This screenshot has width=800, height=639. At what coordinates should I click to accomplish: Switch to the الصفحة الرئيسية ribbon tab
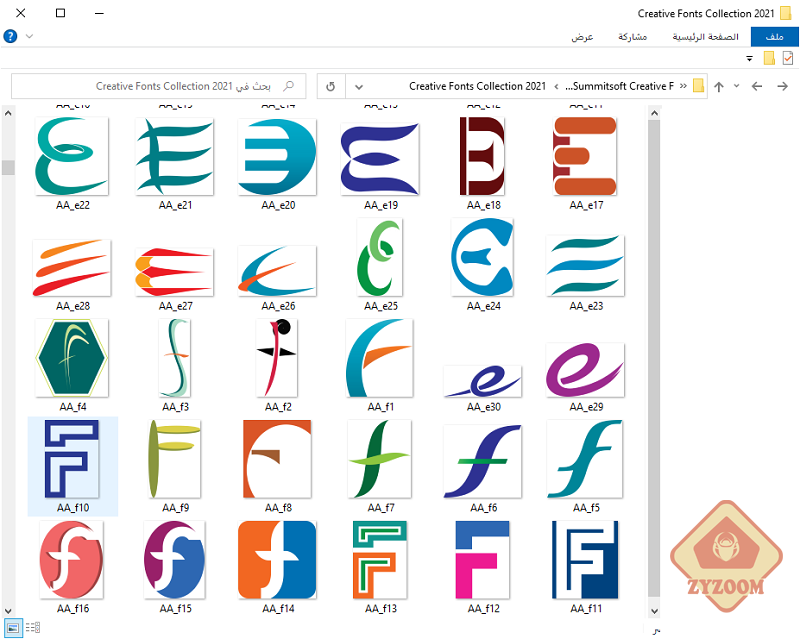(x=705, y=37)
